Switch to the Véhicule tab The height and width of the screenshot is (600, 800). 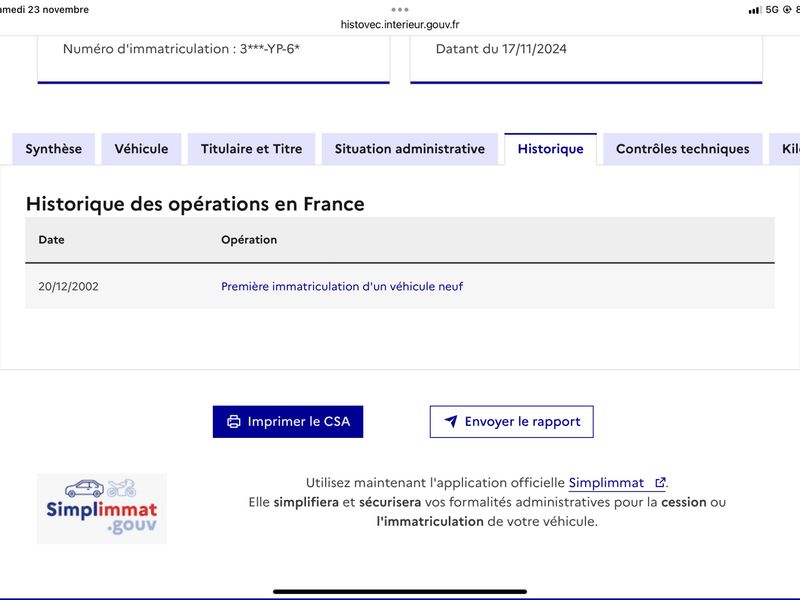[x=141, y=149]
